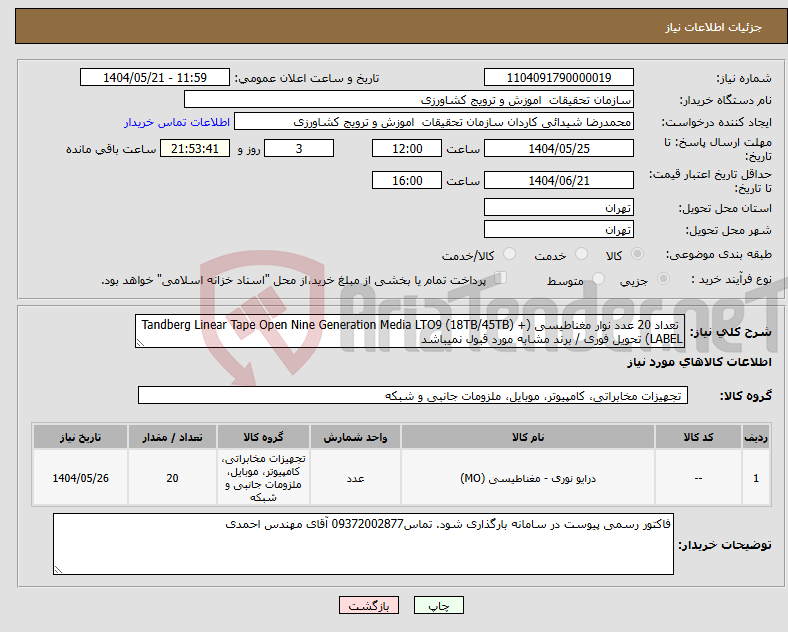Click the نام کالا column header
The width and height of the screenshot is (788, 632).
pyautogui.click(x=528, y=437)
